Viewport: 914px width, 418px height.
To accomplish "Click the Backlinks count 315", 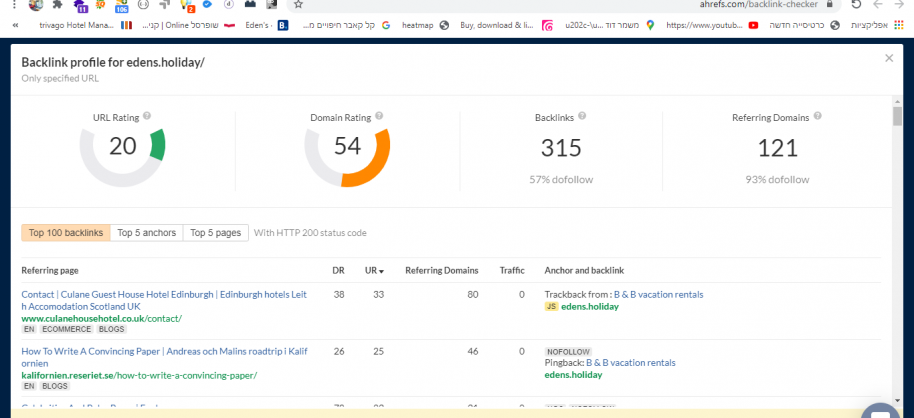I will (x=561, y=147).
